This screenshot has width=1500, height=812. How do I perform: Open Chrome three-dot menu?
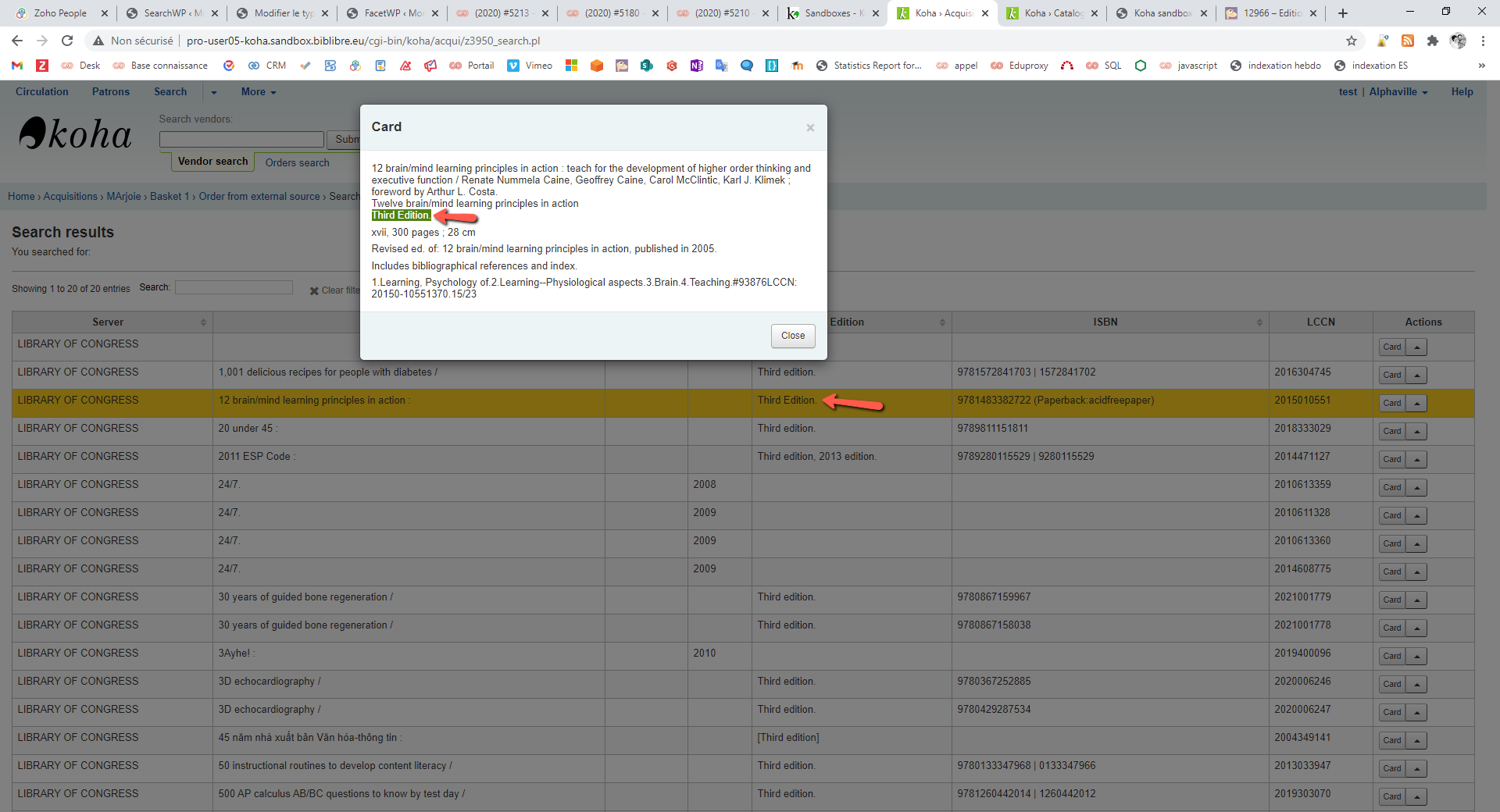click(1483, 41)
